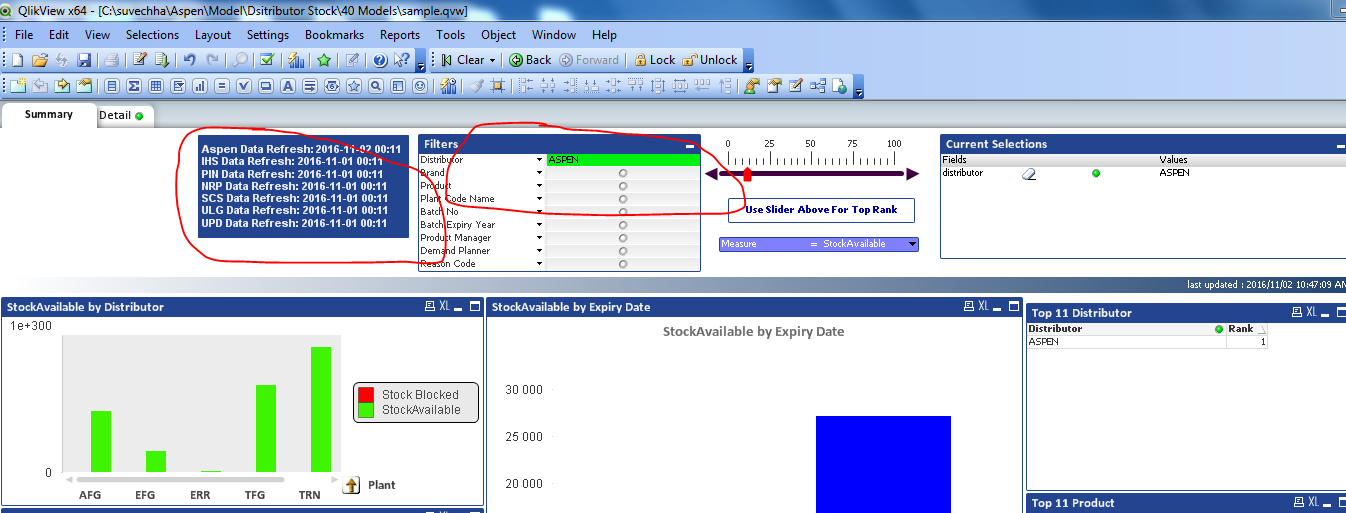
Task: Select the Batch Expiry Year radio indicator
Action: (x=623, y=225)
